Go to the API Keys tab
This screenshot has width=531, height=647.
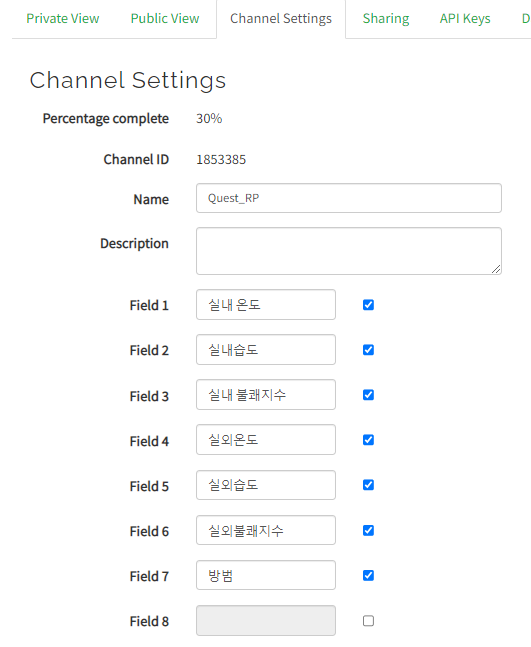click(x=465, y=19)
